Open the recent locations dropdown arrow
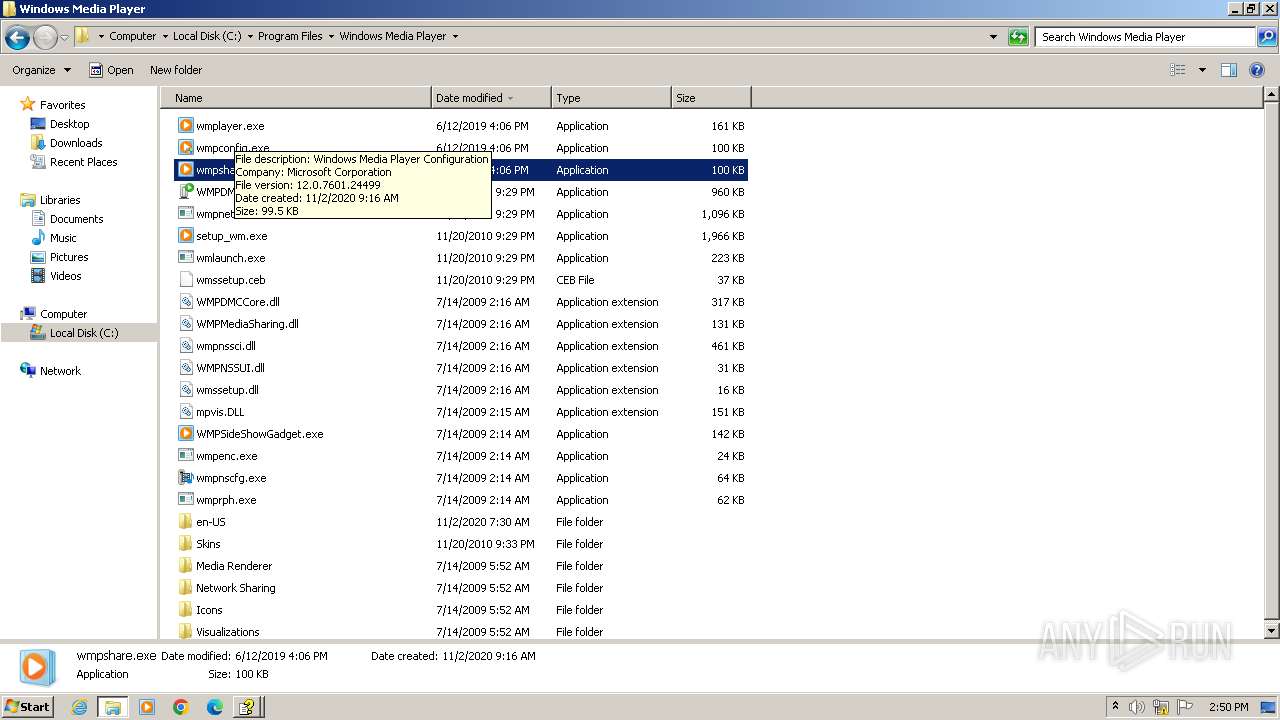The width and height of the screenshot is (1280, 720). pos(65,37)
